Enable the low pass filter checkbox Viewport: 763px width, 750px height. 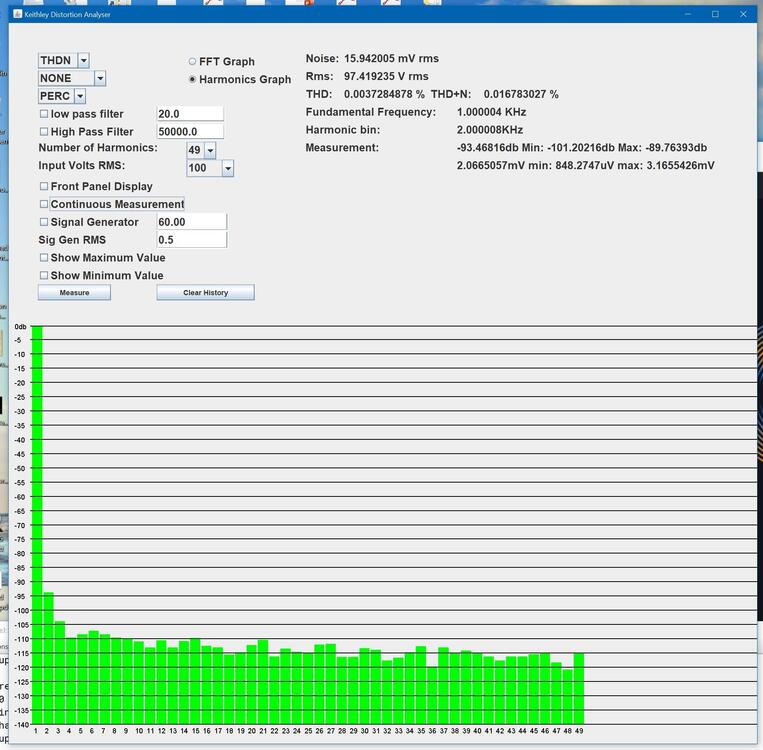44,114
